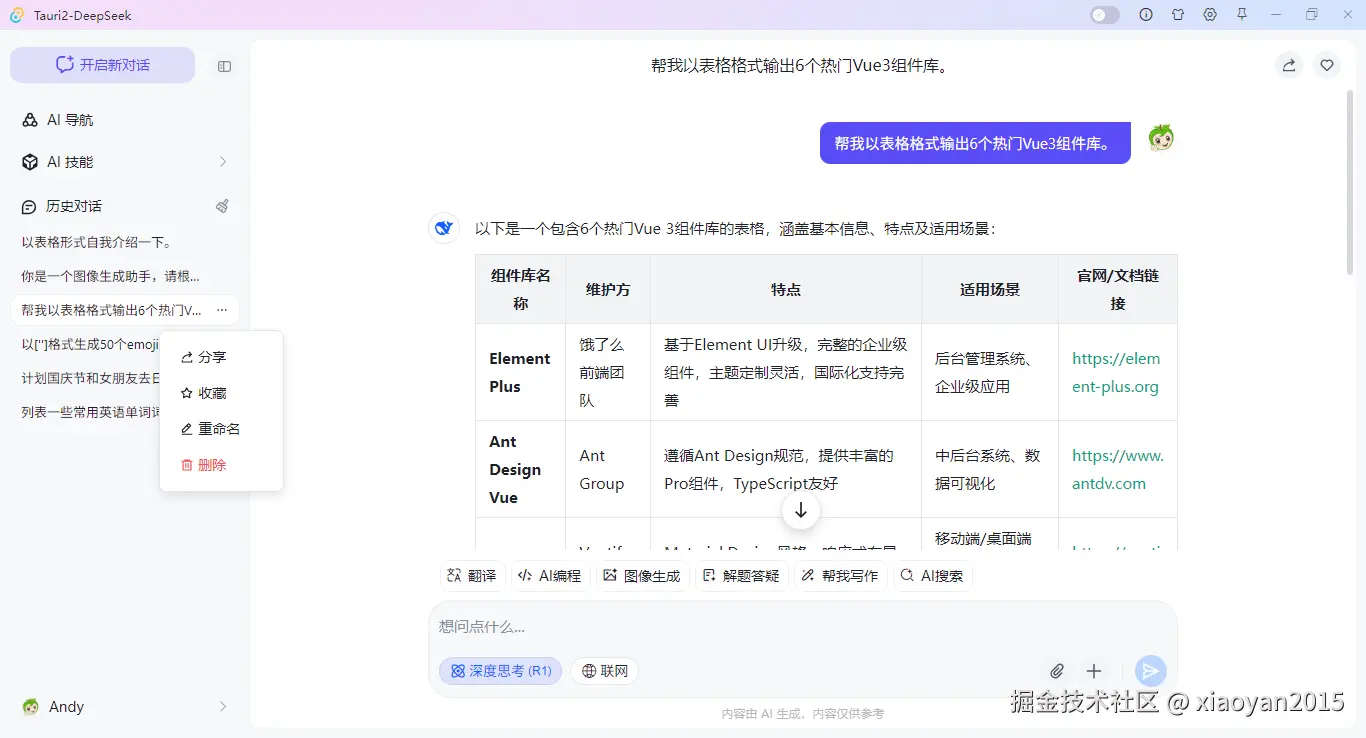Screen dimensions: 1366x738
Task: Start a new chat with 开启新对话
Action: coord(101,64)
